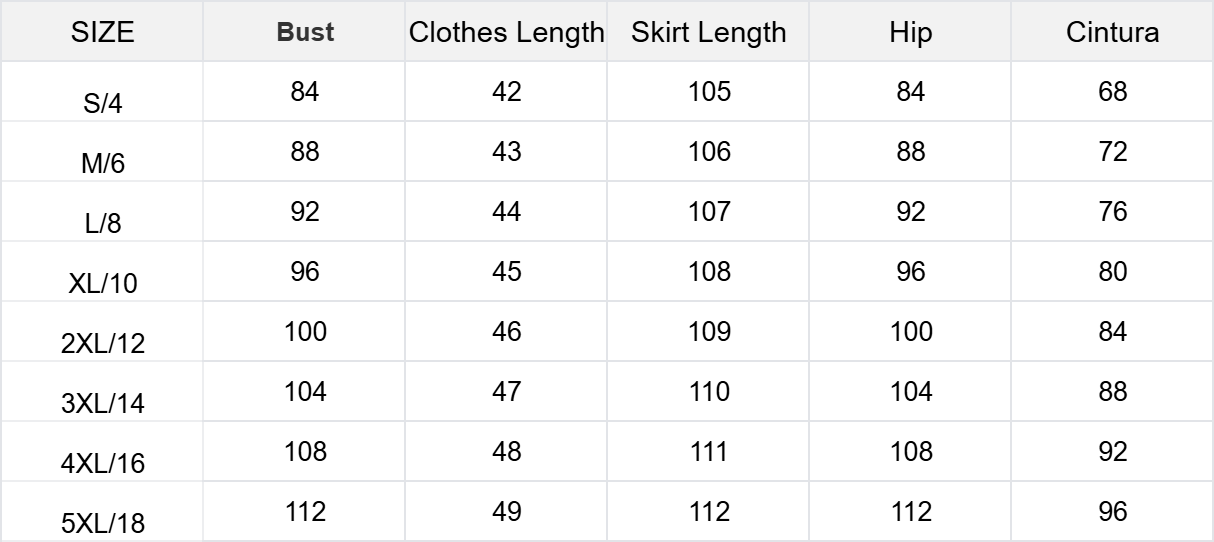Select the S/4 size row label

[x=103, y=104]
